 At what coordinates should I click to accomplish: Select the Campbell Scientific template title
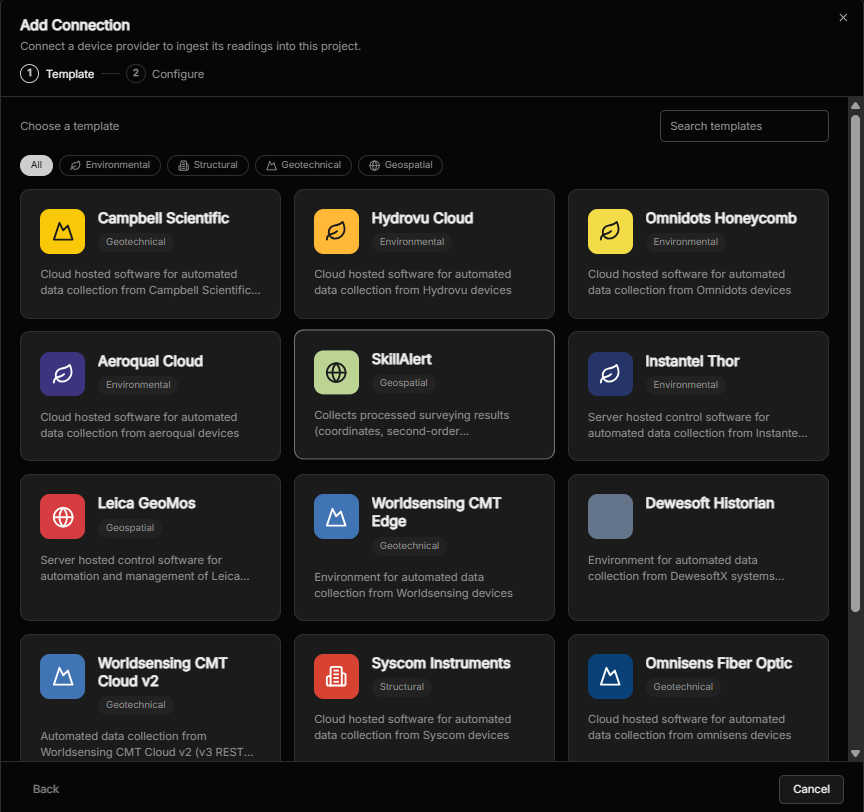tap(163, 218)
